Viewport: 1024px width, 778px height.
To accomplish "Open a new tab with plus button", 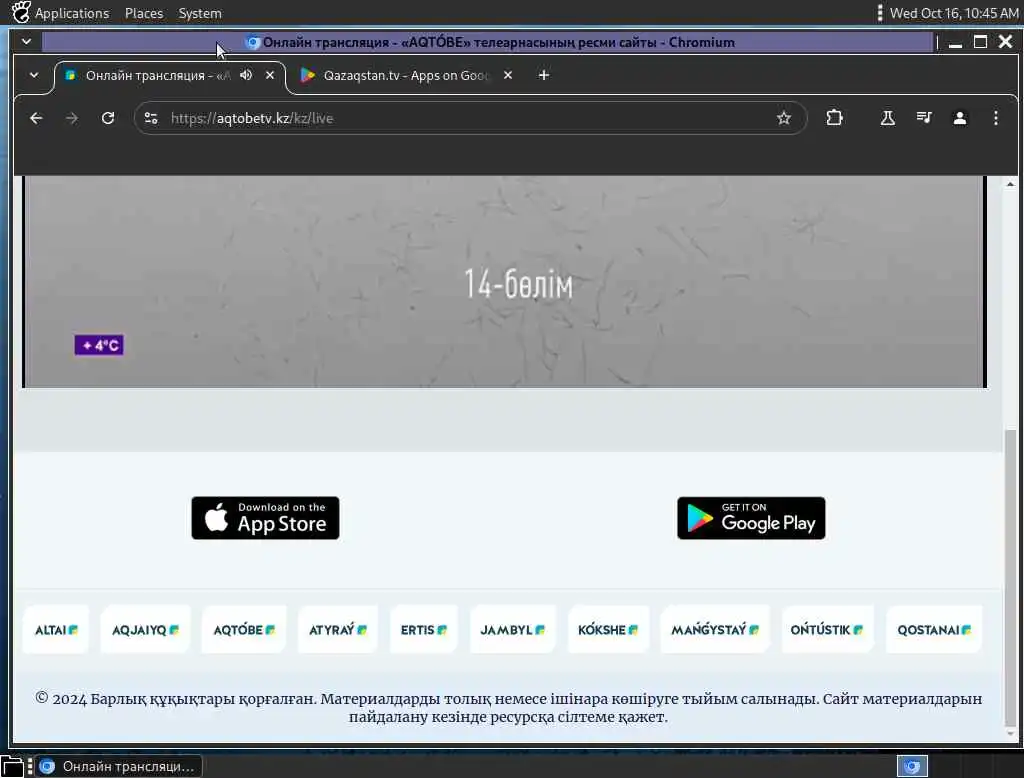I will click(x=543, y=75).
